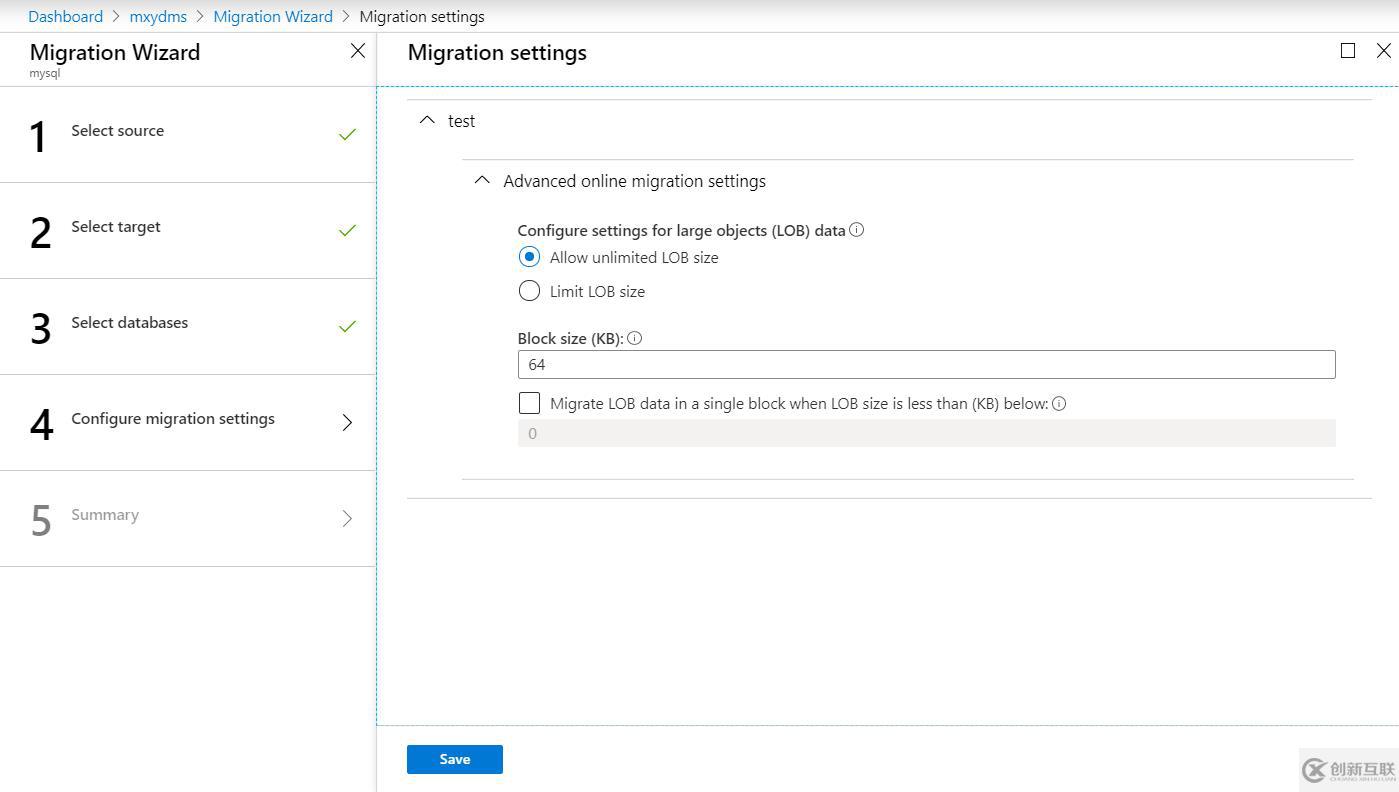Click the Summary step expander arrow
Screen dimensions: 1399x792
pos(347,518)
